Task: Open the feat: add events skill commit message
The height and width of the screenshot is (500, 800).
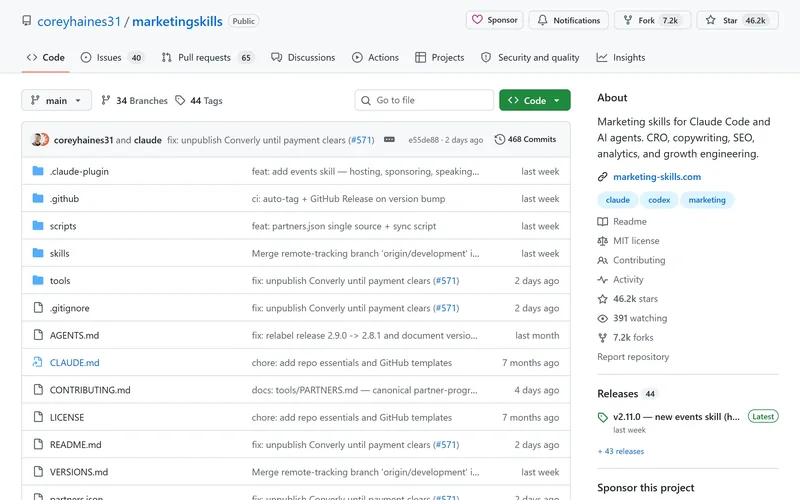Action: [365, 171]
